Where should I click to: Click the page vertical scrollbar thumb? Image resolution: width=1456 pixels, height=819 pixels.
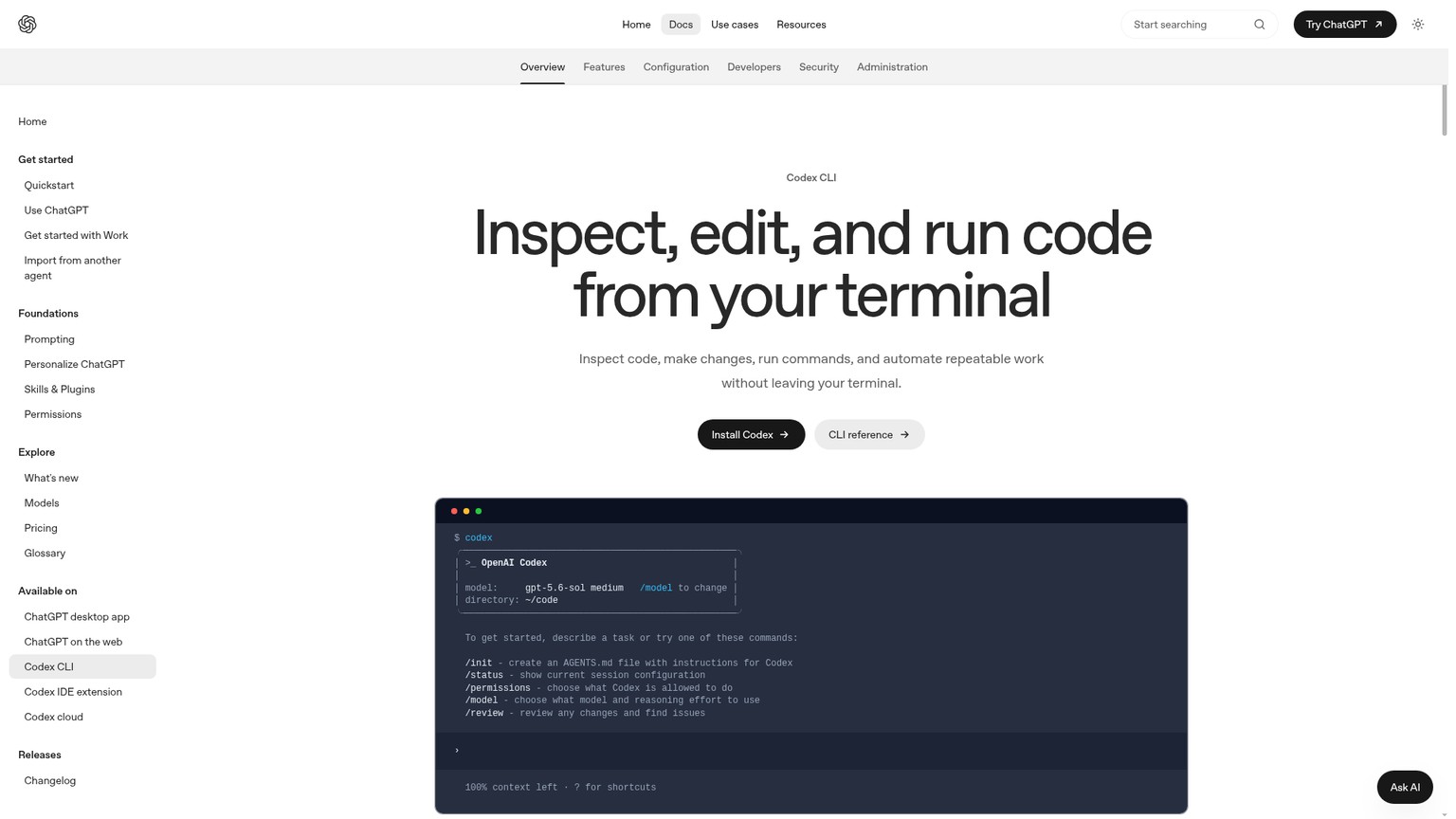(1444, 110)
